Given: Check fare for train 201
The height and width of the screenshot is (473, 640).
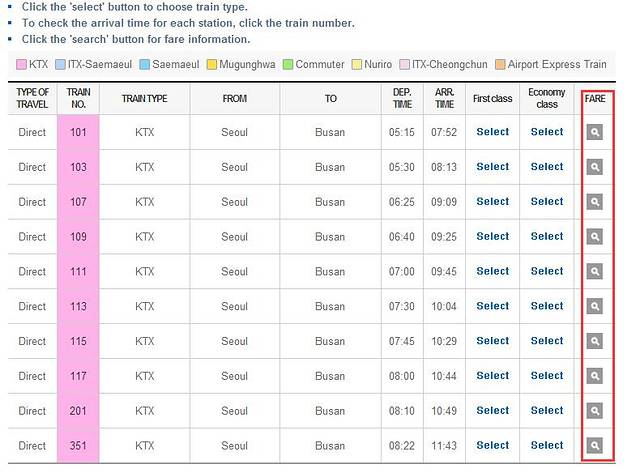Looking at the screenshot, I should [594, 411].
